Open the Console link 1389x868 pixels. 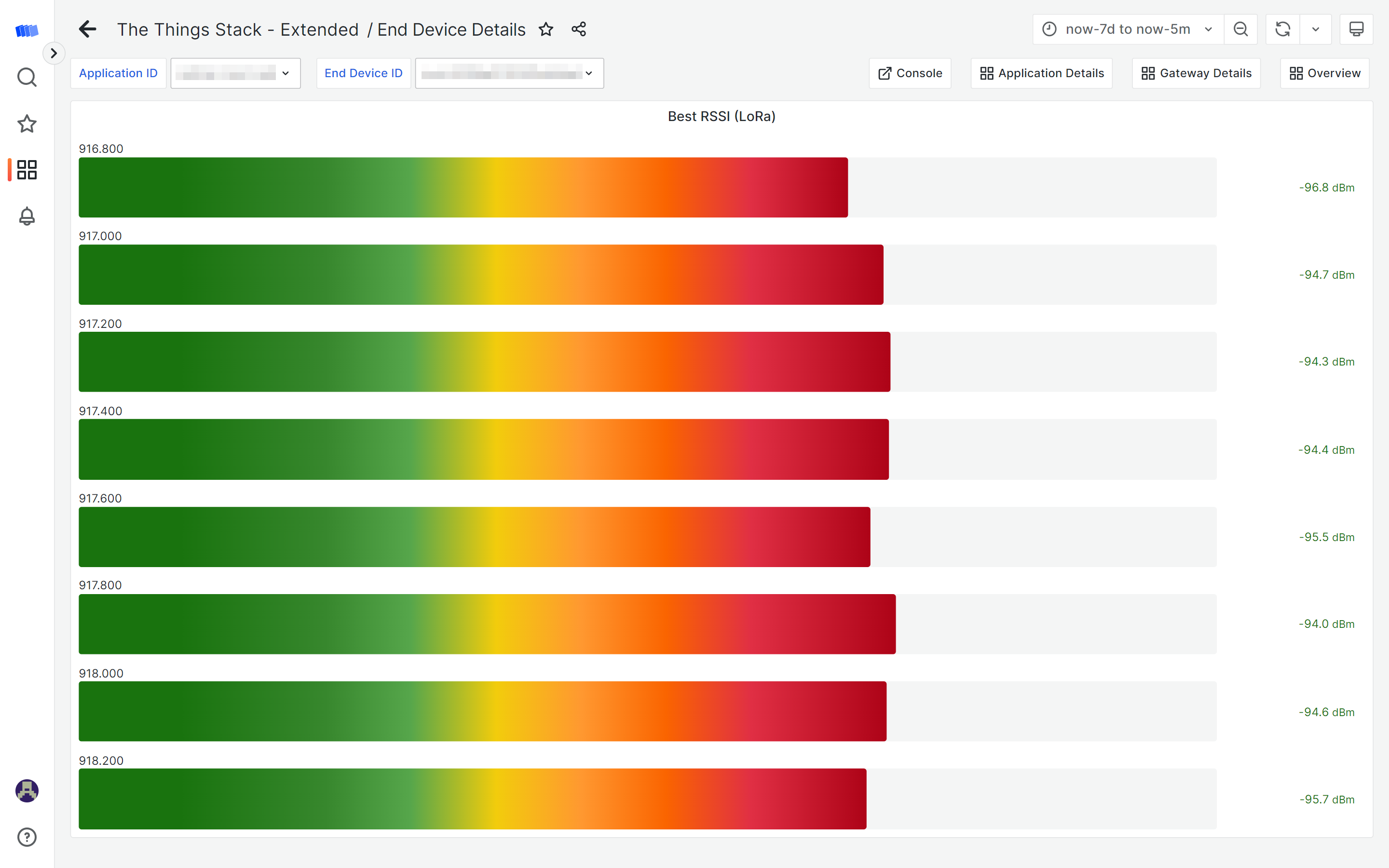[x=910, y=73]
